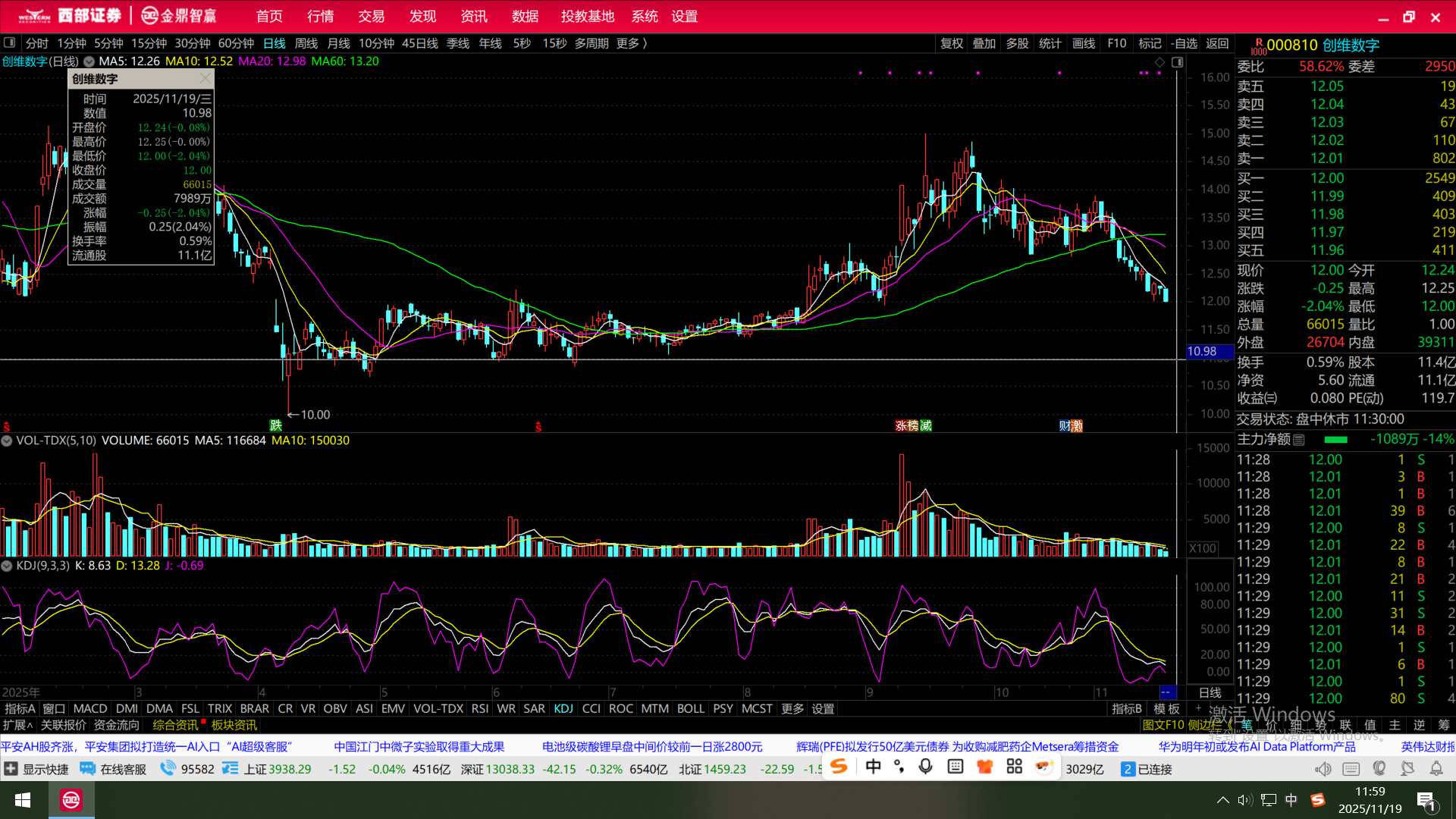The height and width of the screenshot is (819, 1456).
Task: Click the 主力净额 detail list icon
Action: click(1299, 440)
